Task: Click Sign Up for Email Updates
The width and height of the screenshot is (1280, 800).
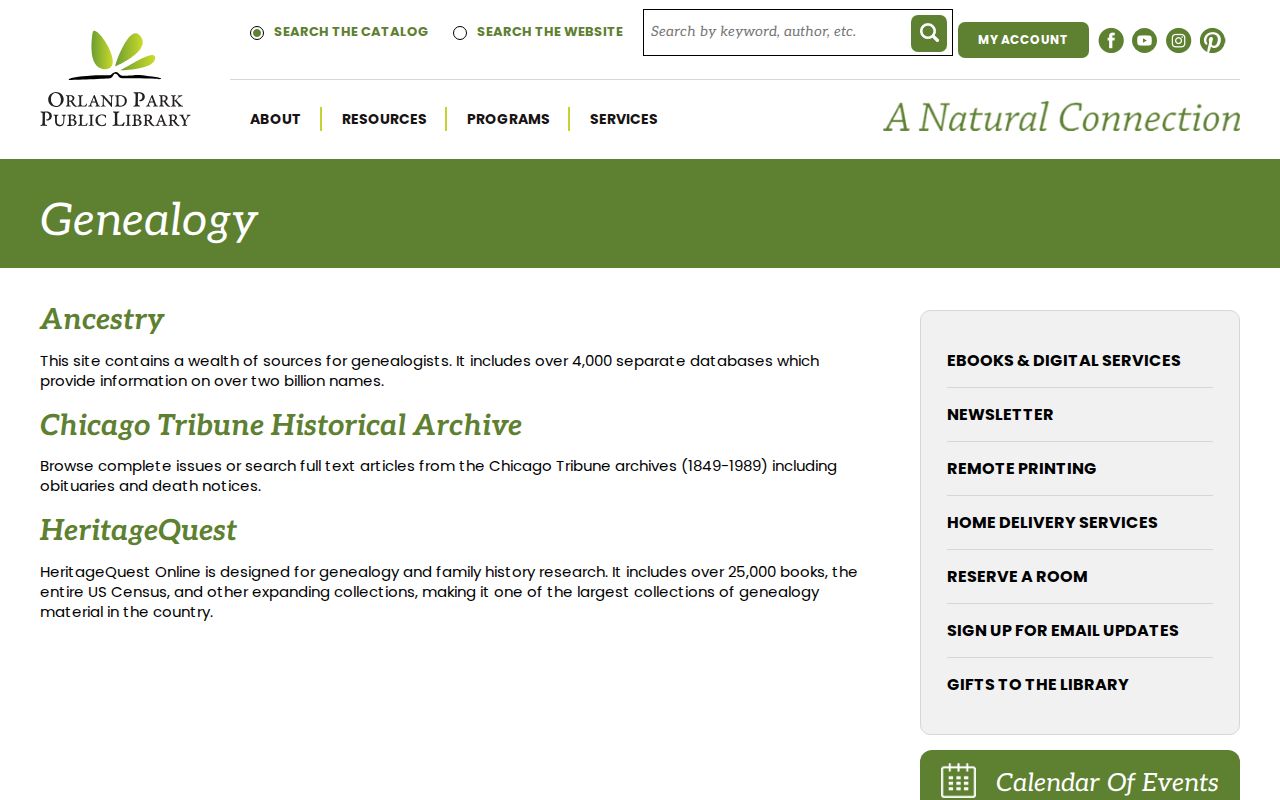Action: coord(1063,630)
